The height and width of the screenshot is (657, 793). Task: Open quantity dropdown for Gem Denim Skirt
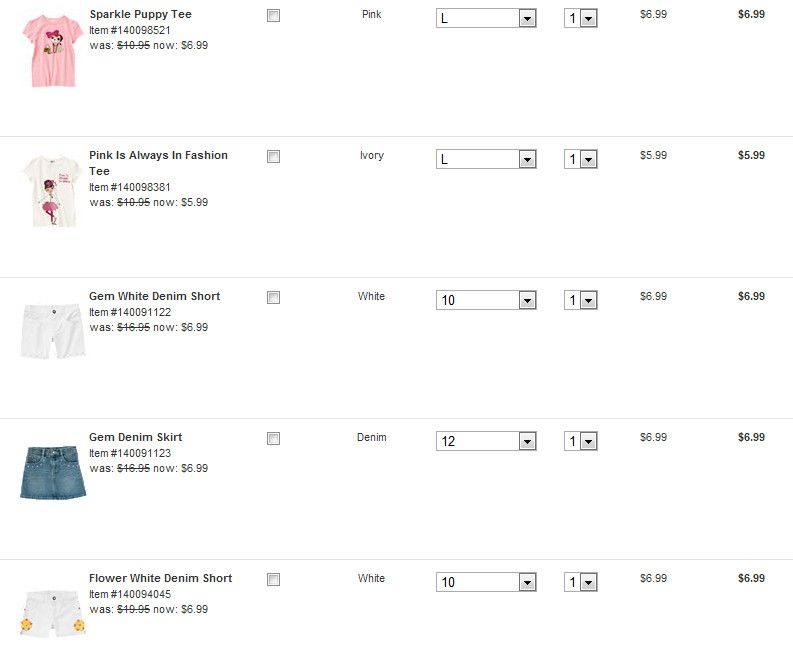[580, 442]
